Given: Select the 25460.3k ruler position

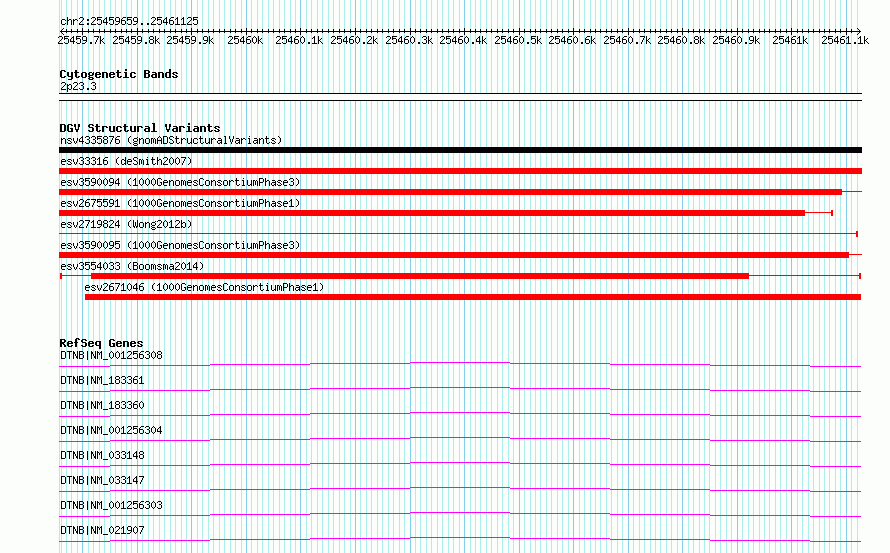Looking at the screenshot, I should (409, 40).
